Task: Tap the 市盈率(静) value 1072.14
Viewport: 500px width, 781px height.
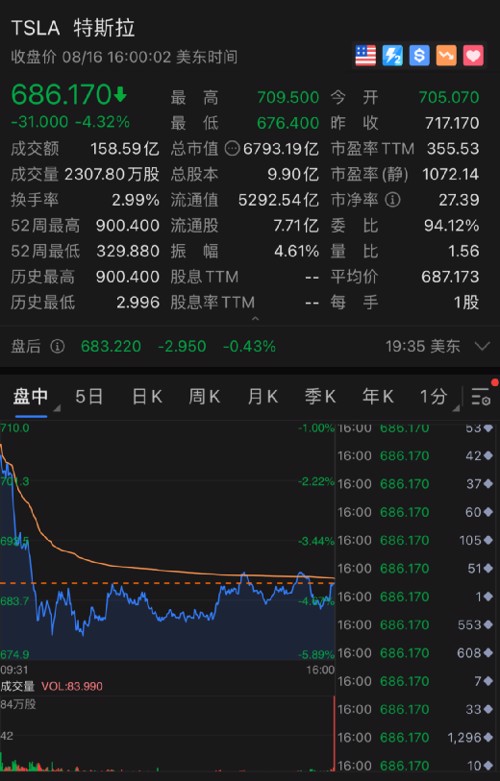Action: (x=451, y=174)
